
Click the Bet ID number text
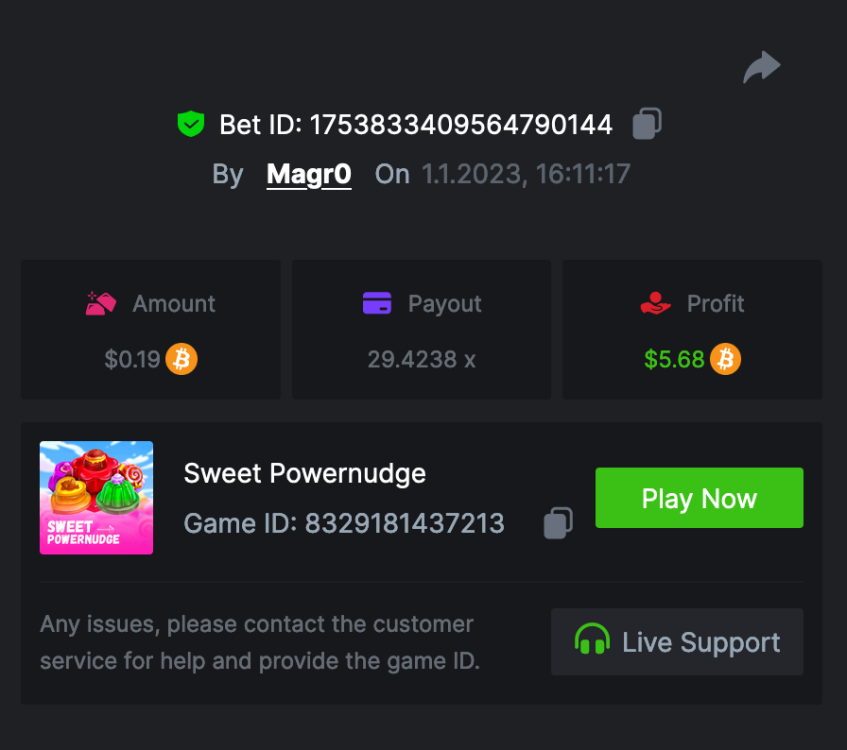pos(460,125)
